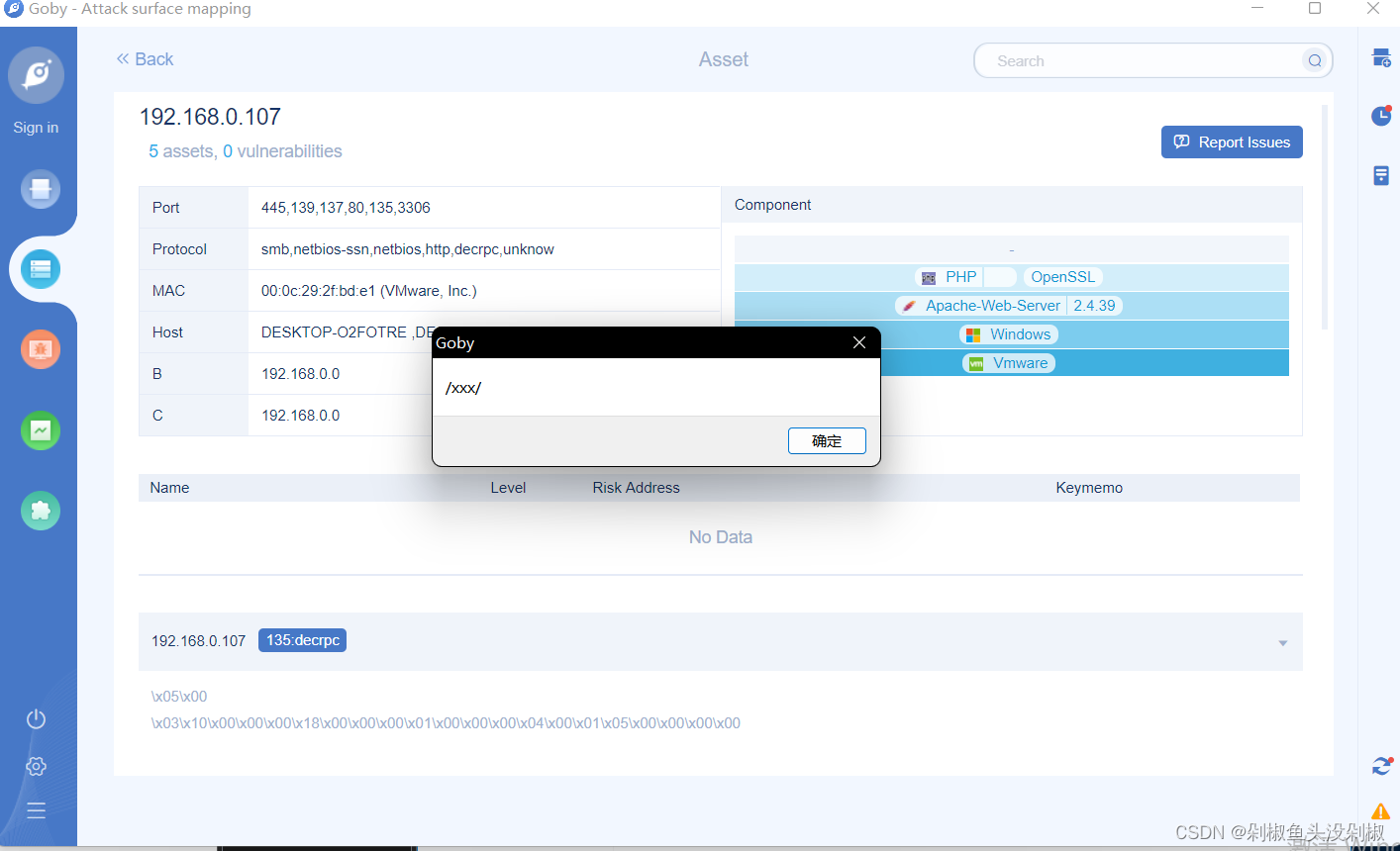This screenshot has width=1400, height=851.
Task: Click the refresh sync icon on right rail
Action: (1382, 766)
